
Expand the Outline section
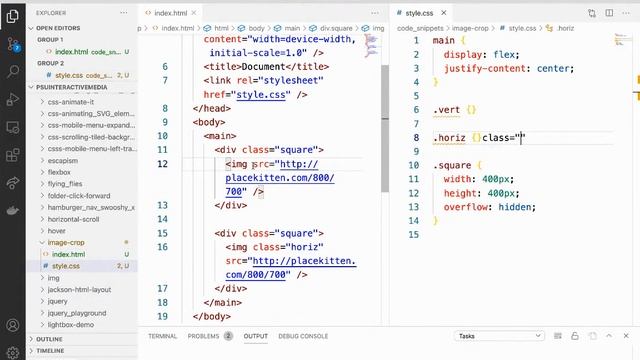click(x=49, y=339)
